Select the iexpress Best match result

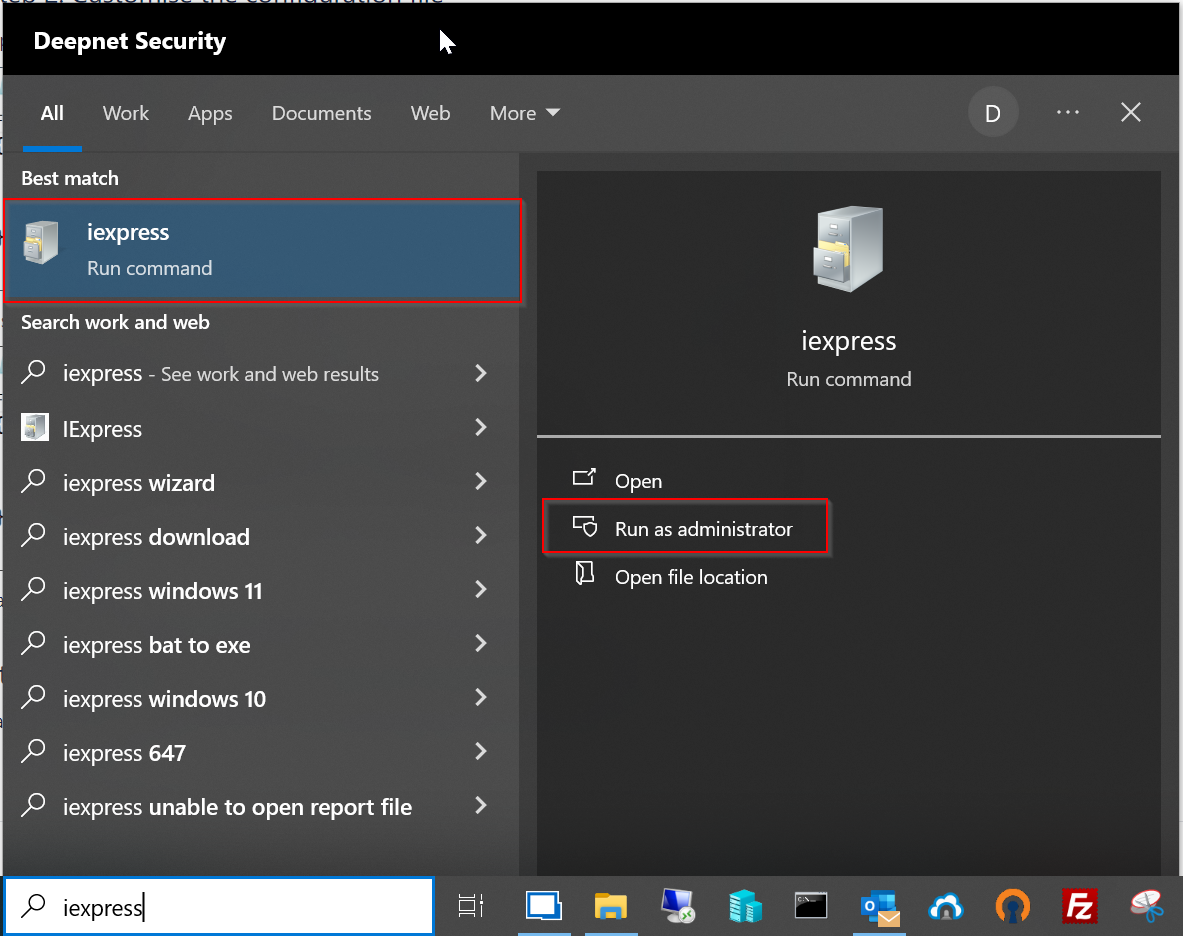pyautogui.click(x=263, y=250)
